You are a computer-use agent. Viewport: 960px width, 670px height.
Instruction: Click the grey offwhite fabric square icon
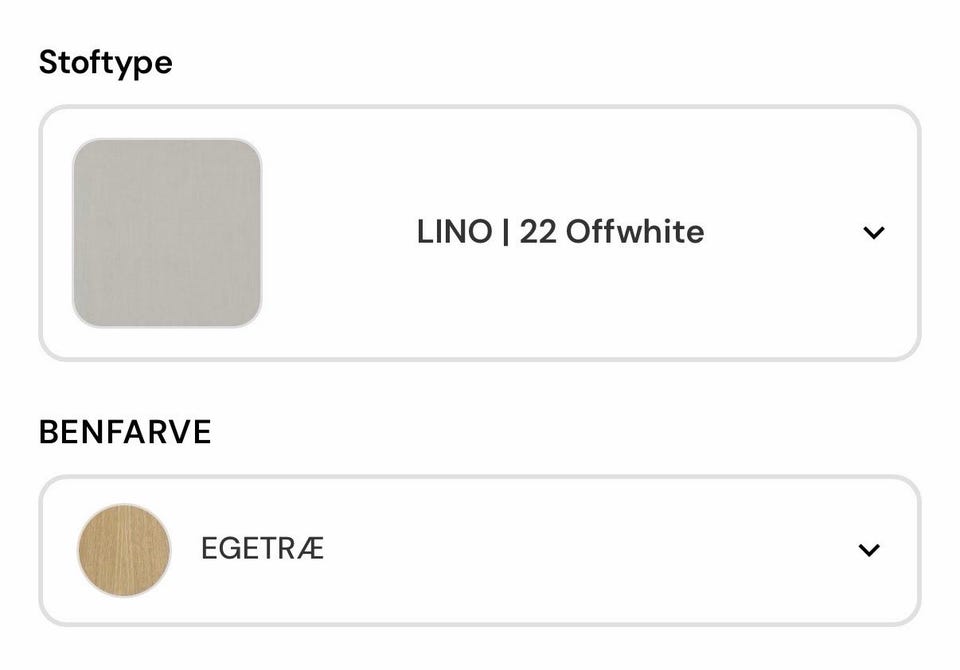[167, 233]
